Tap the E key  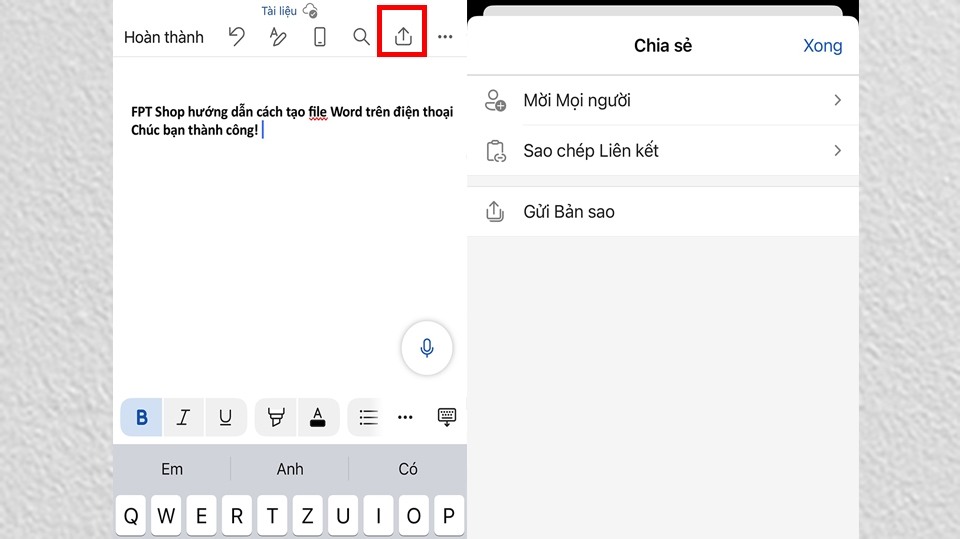201,516
